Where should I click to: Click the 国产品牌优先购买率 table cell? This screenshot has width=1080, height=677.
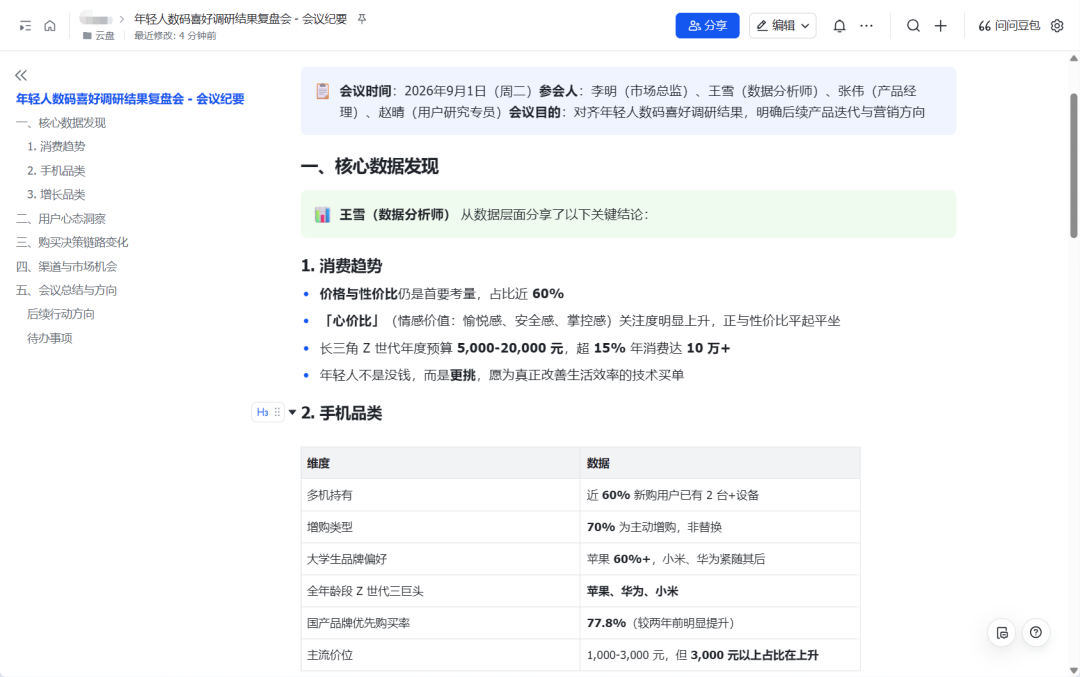(440, 623)
